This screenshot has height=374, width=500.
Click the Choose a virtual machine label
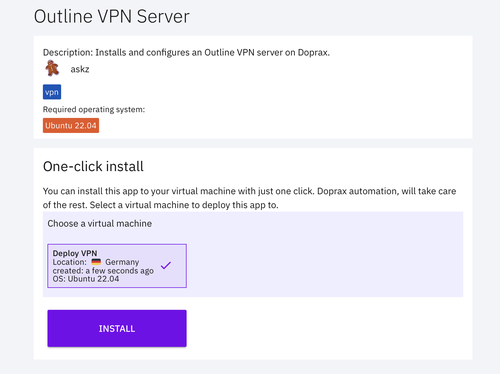tap(100, 223)
